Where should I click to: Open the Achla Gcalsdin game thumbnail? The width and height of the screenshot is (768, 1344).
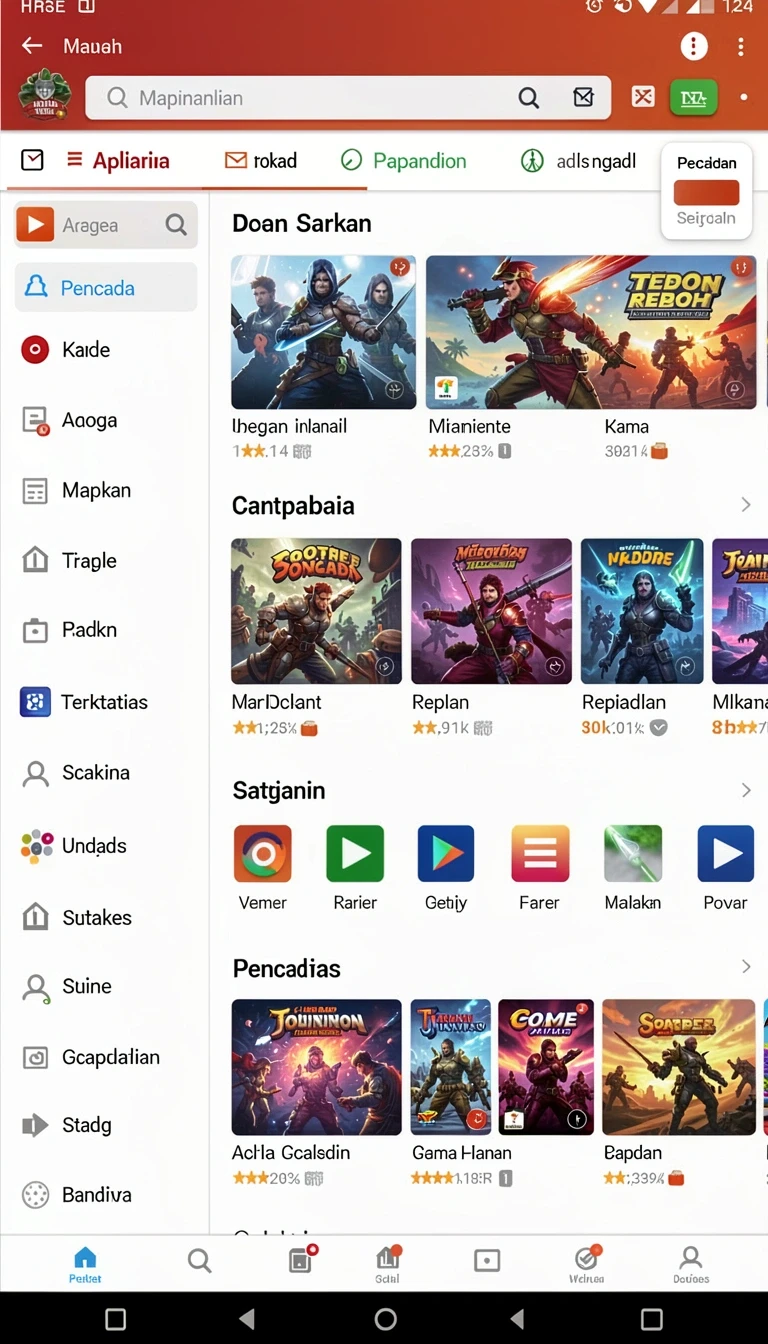[x=316, y=1067]
